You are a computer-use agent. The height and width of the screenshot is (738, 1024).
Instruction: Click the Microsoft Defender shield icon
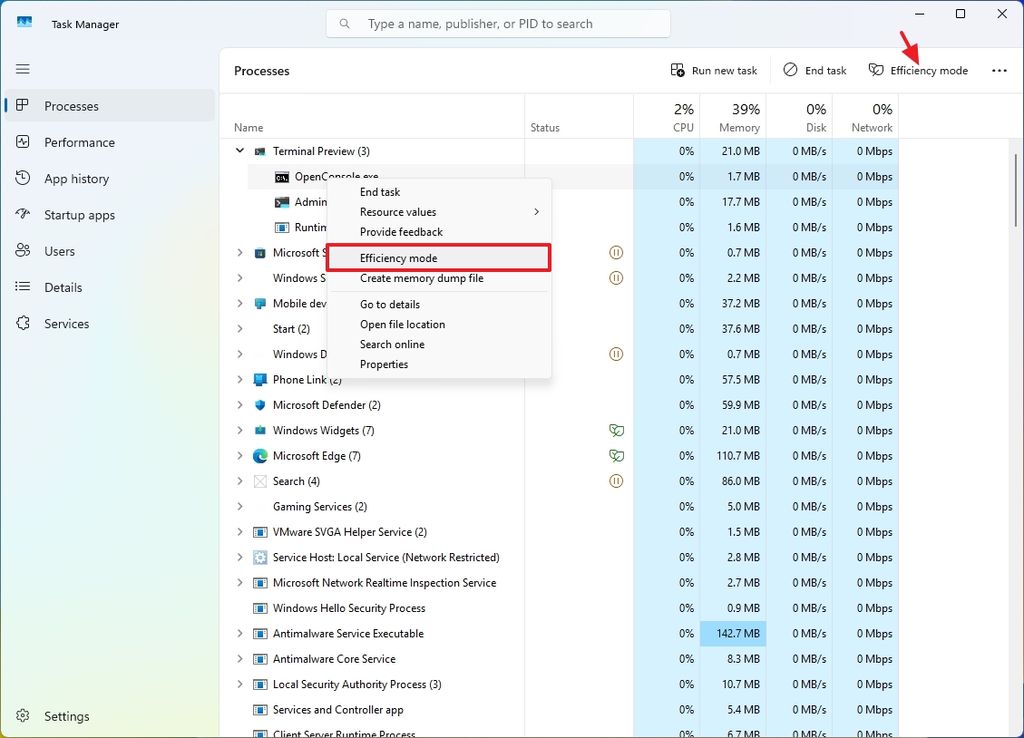[260, 405]
